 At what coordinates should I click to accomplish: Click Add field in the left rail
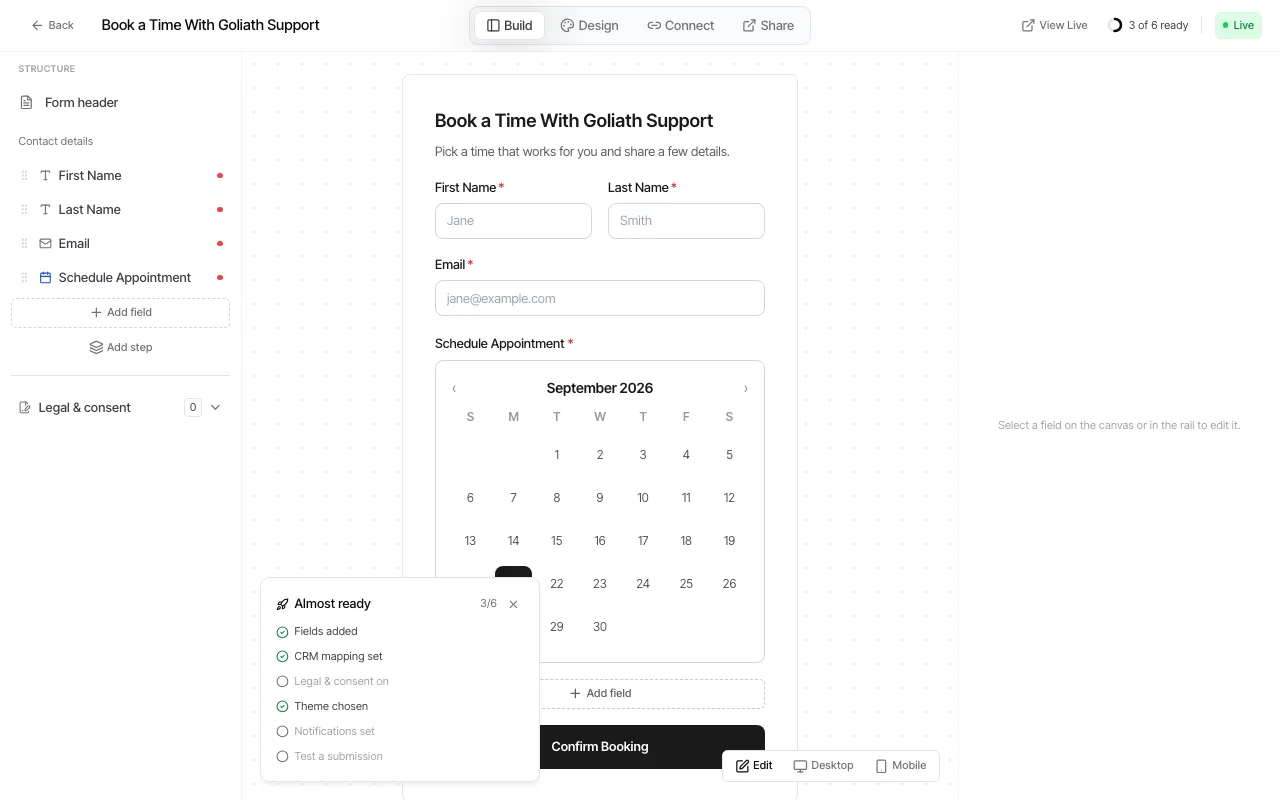coord(120,312)
